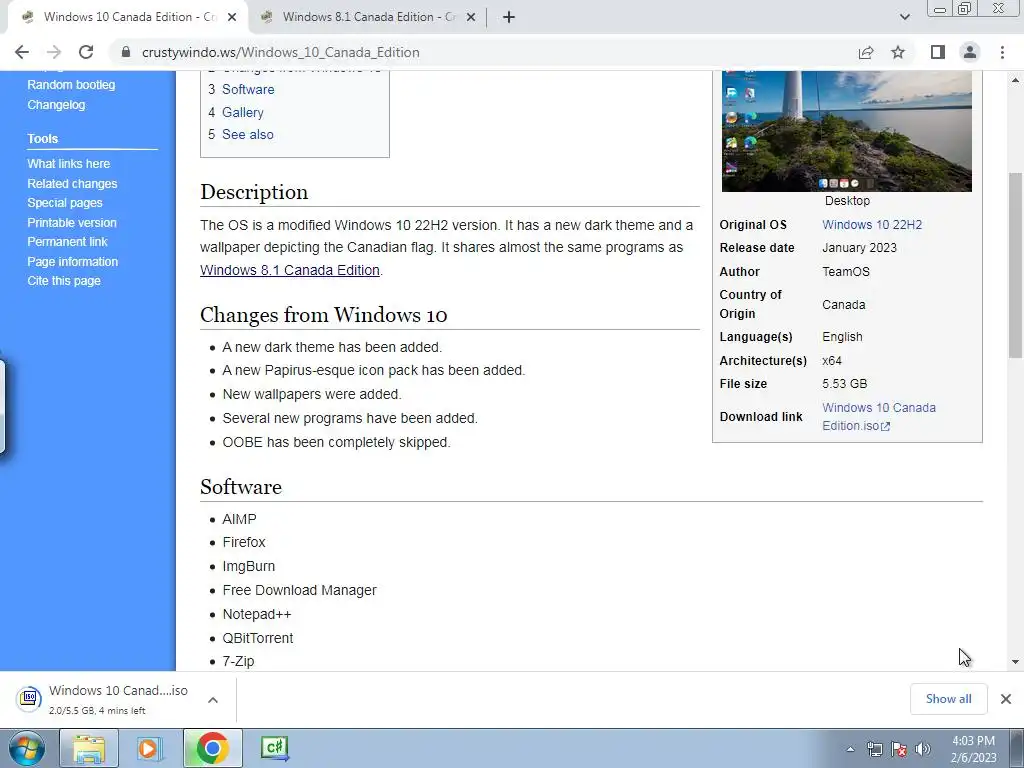Screen dimensions: 1024x768
Task: Click the Description section heading
Action: point(254,192)
